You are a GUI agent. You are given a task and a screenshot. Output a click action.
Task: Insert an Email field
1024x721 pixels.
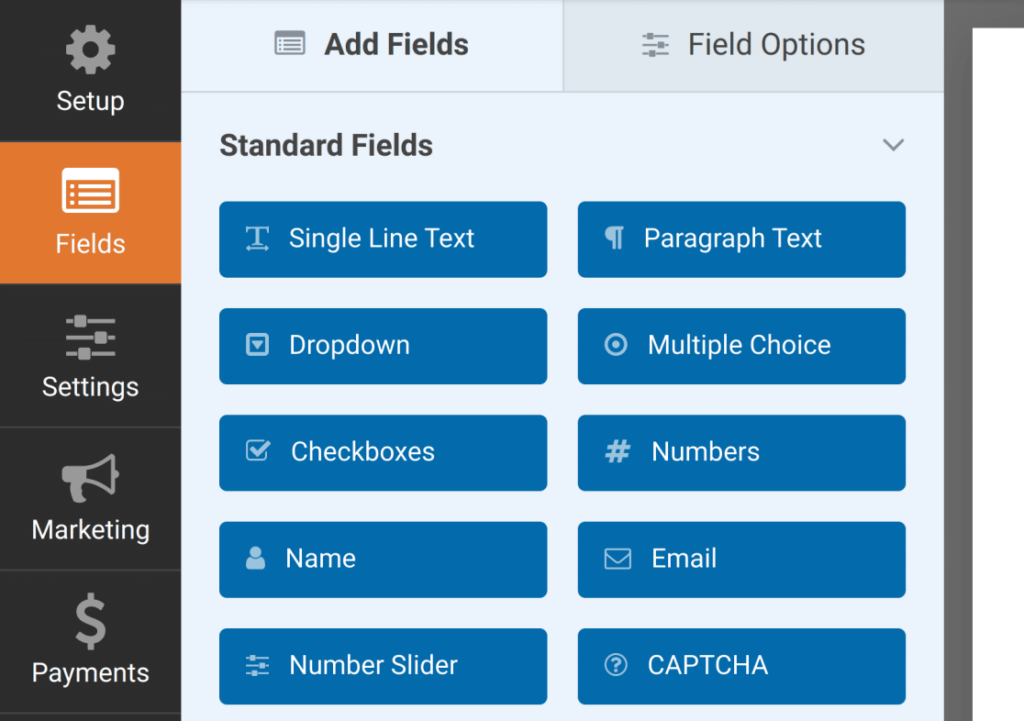(741, 559)
